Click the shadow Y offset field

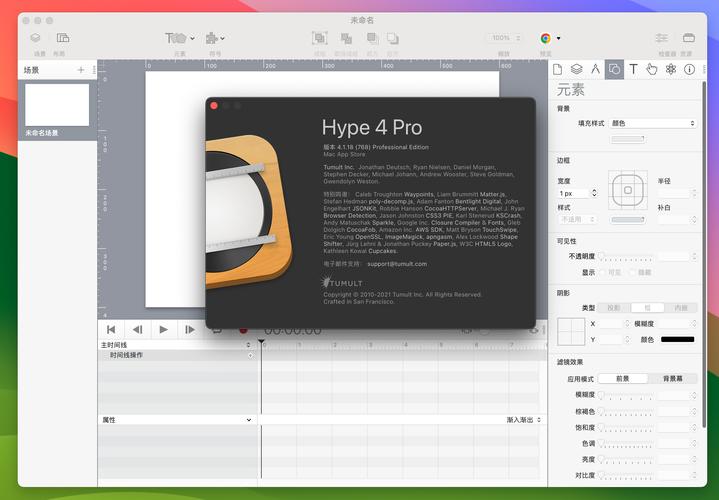tap(611, 340)
